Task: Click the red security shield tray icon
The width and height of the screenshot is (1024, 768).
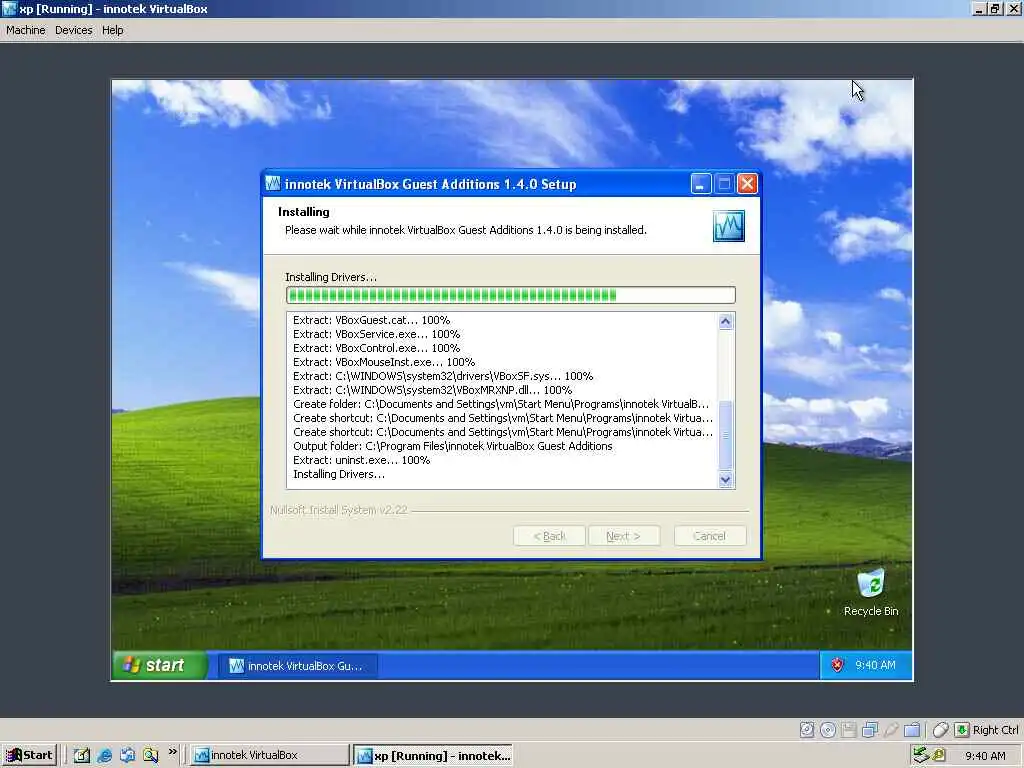Action: click(x=837, y=665)
